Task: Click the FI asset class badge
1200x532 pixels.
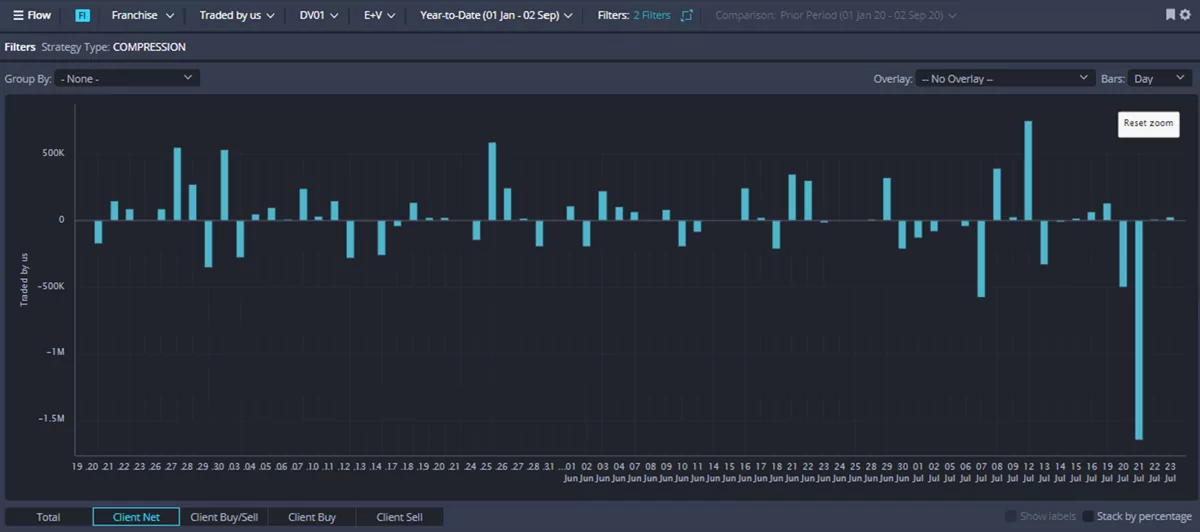Action: pos(82,16)
